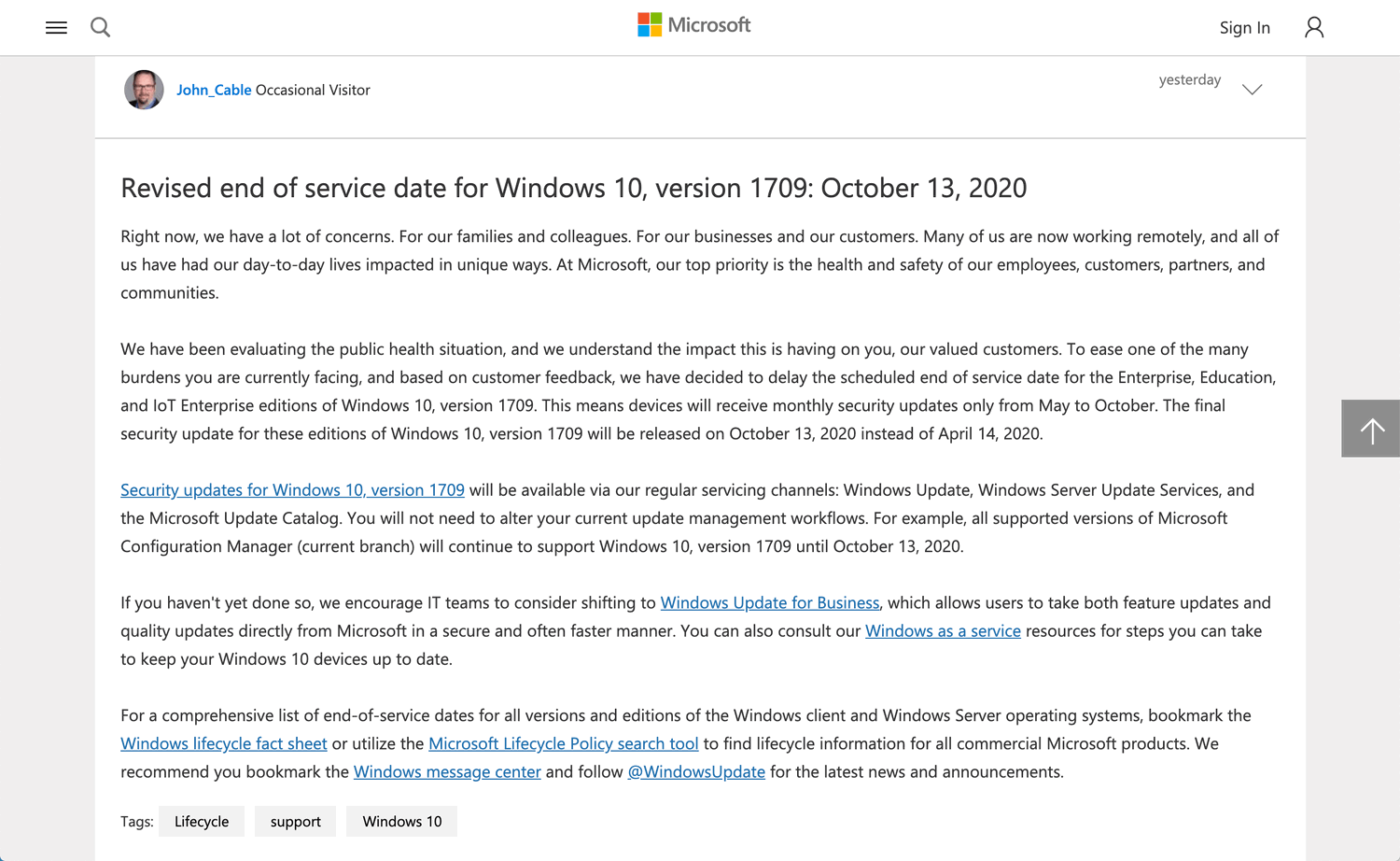1400x861 pixels.
Task: Visit John_Cable's profile name
Action: click(x=214, y=90)
